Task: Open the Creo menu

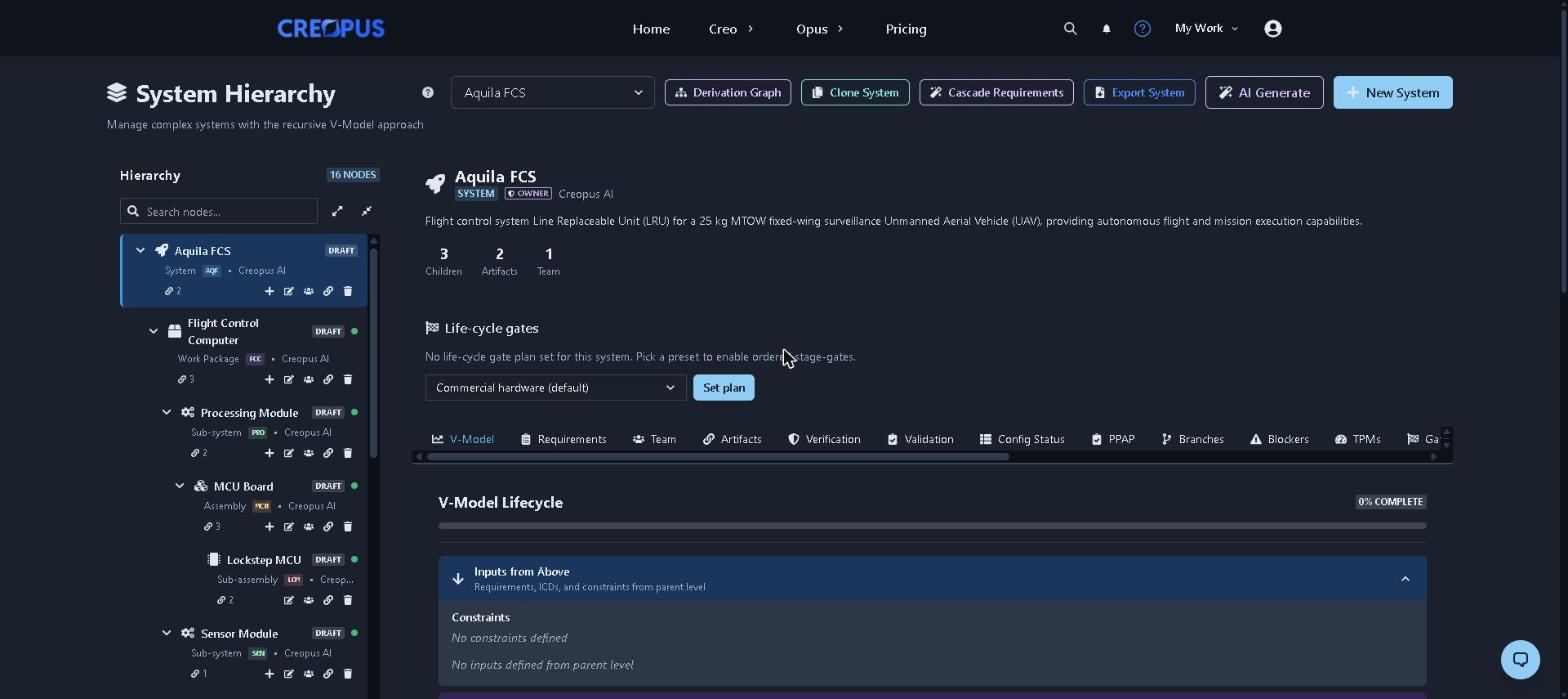Action: tap(731, 29)
